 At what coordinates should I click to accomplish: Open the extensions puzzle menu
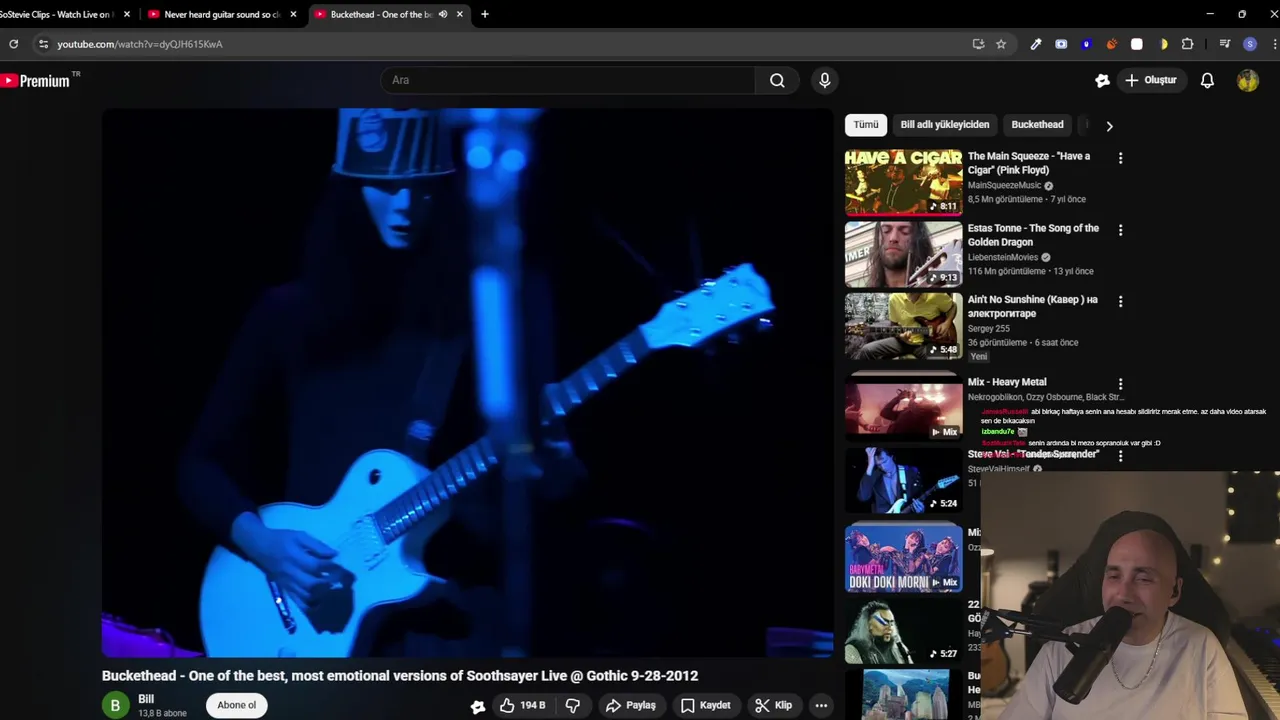click(1187, 44)
